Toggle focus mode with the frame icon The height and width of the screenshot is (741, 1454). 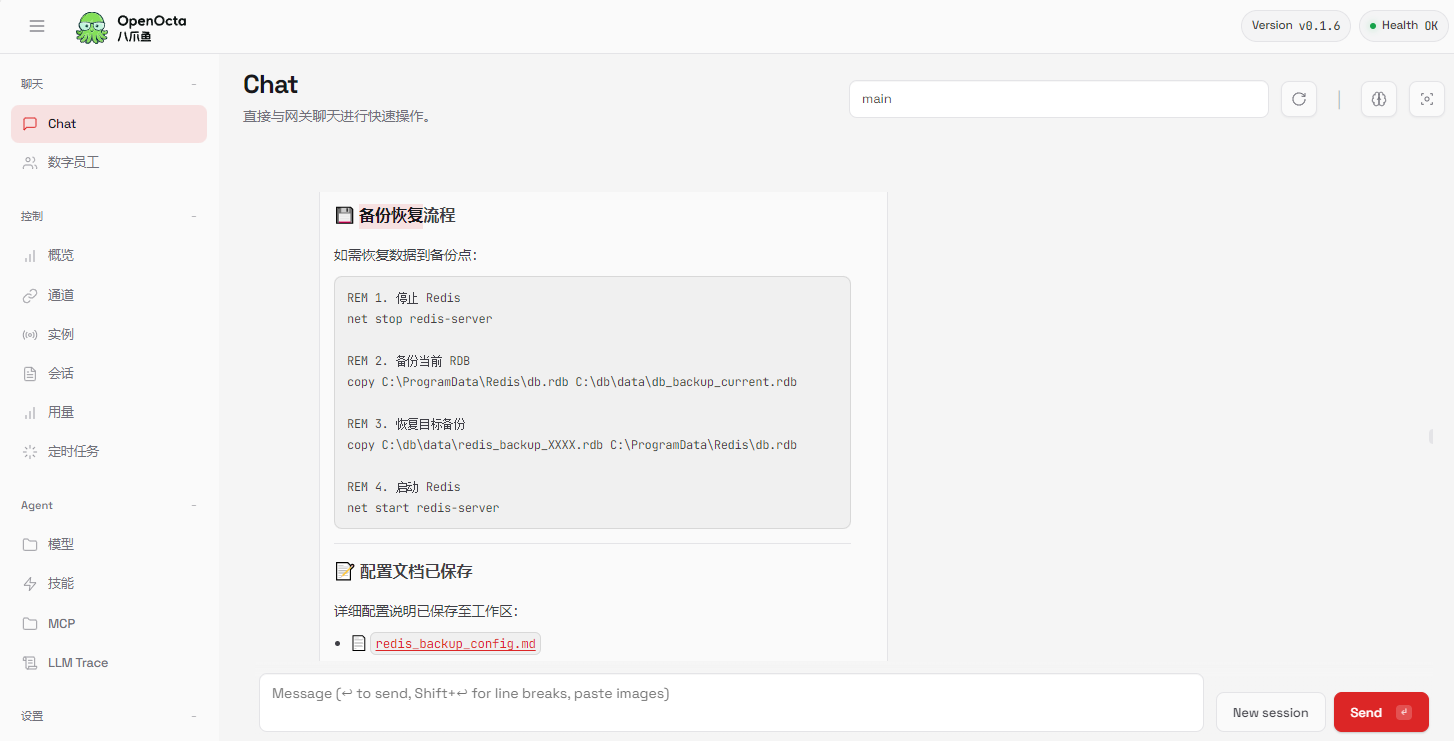pyautogui.click(x=1427, y=99)
